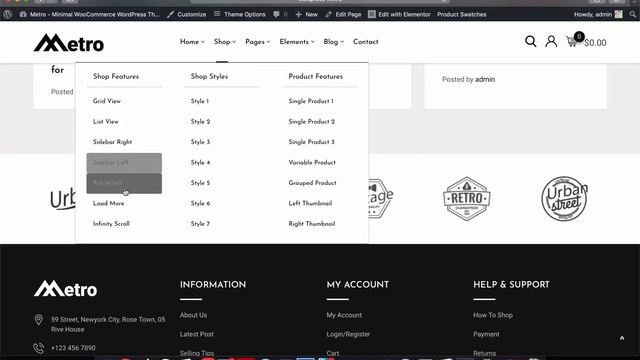640x360 pixels.
Task: Select shop Style 1
Action: (x=200, y=101)
